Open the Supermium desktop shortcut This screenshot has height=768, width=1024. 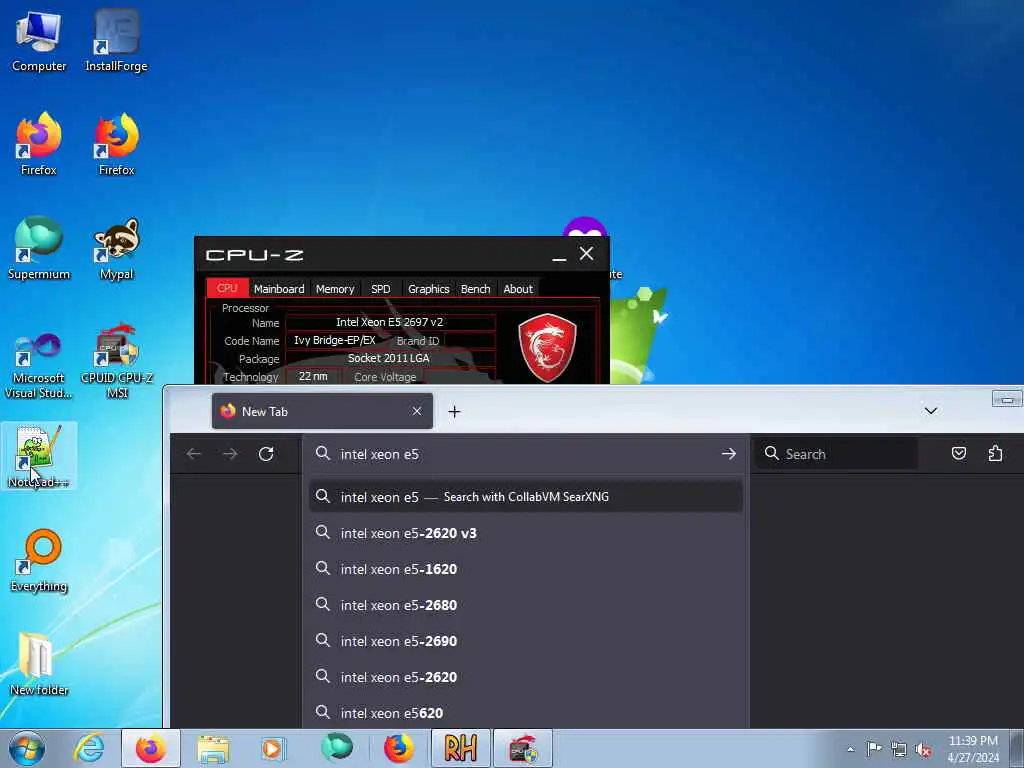[x=39, y=249]
